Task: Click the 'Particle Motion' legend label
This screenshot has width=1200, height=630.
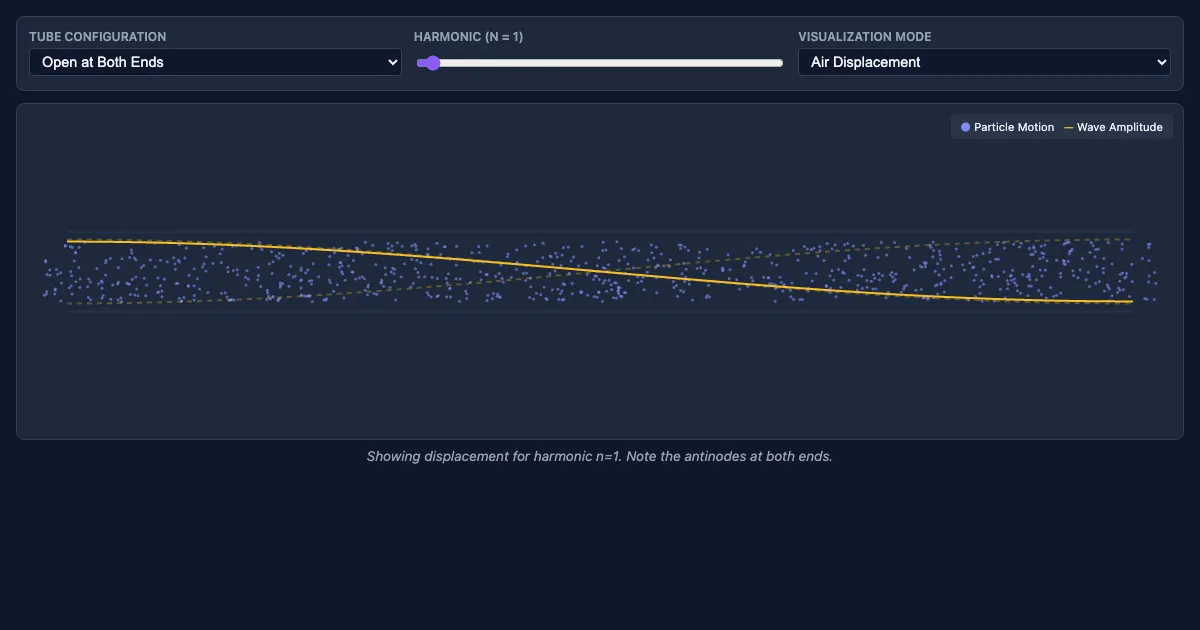Action: tap(1014, 127)
